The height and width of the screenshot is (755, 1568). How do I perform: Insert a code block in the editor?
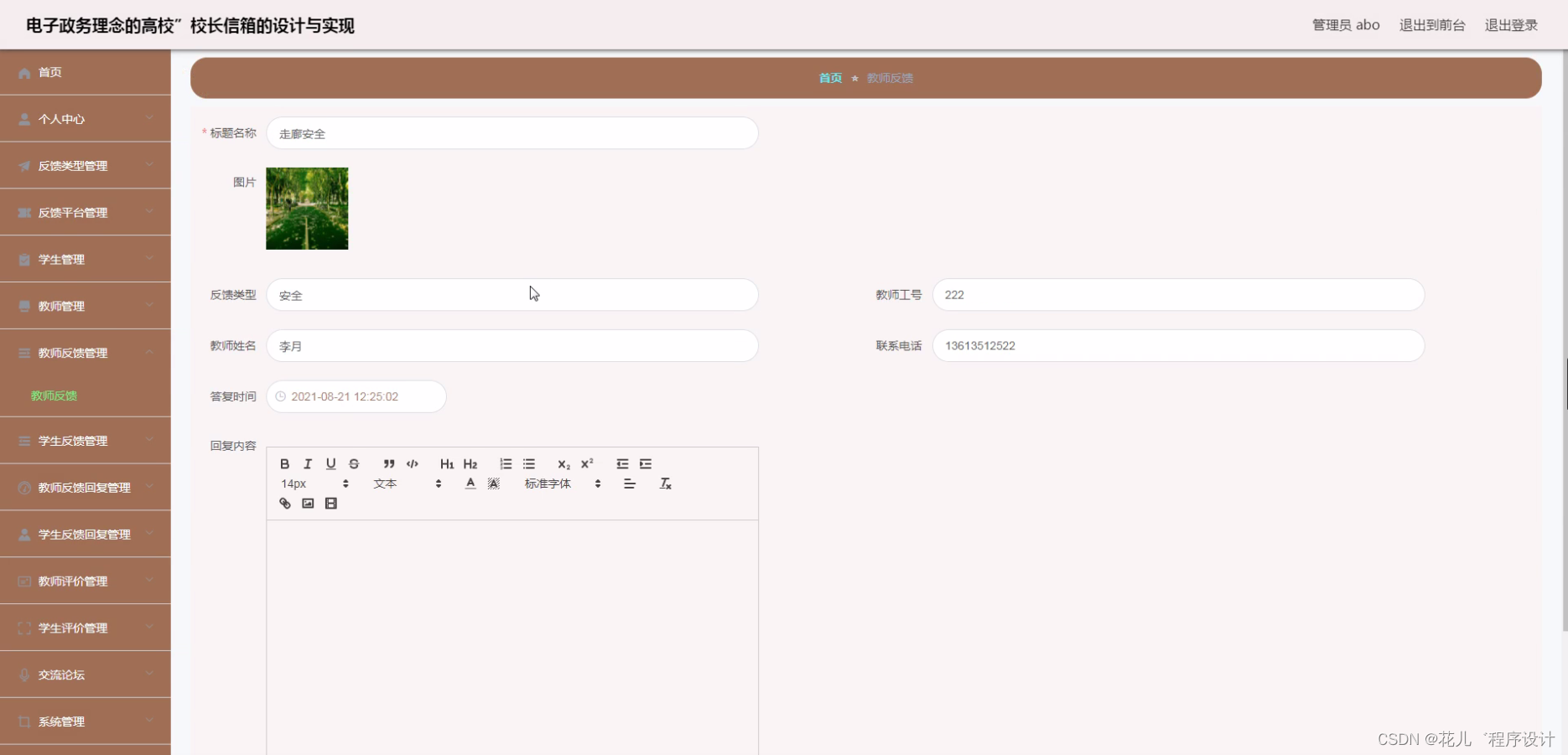[412, 463]
